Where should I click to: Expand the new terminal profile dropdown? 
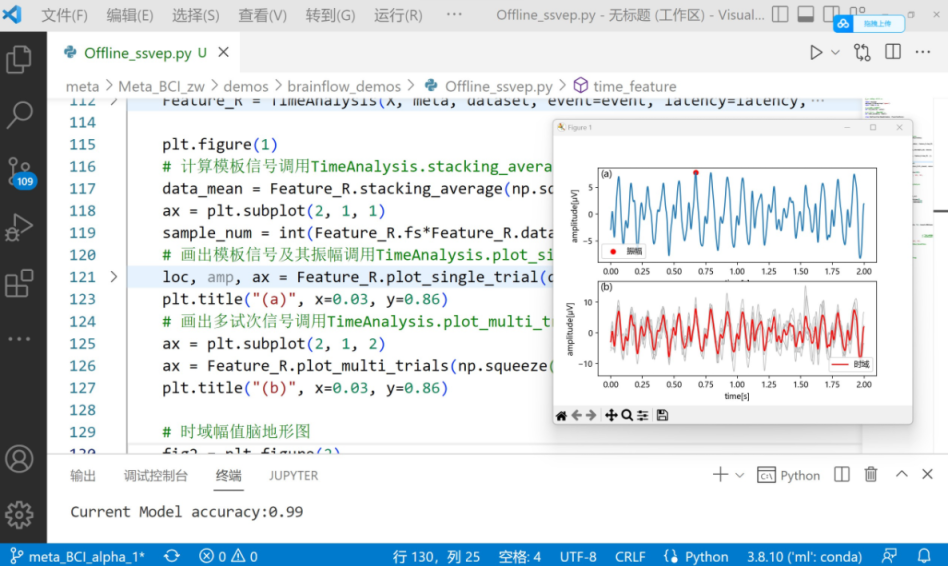pyautogui.click(x=740, y=476)
